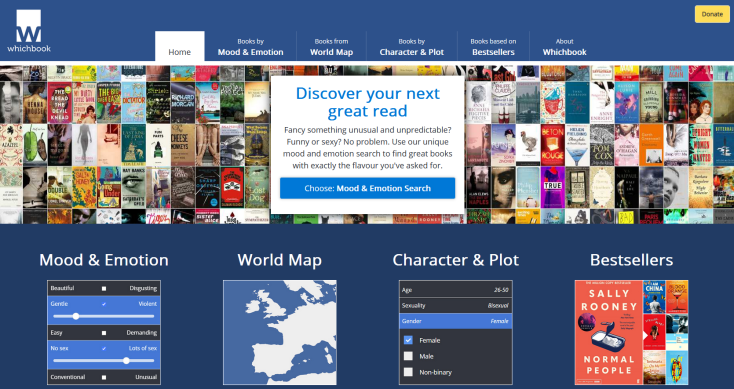Image resolution: width=734 pixels, height=389 pixels.
Task: Open Anne Michaels Fugitive Pieces cover
Action: tap(478, 103)
